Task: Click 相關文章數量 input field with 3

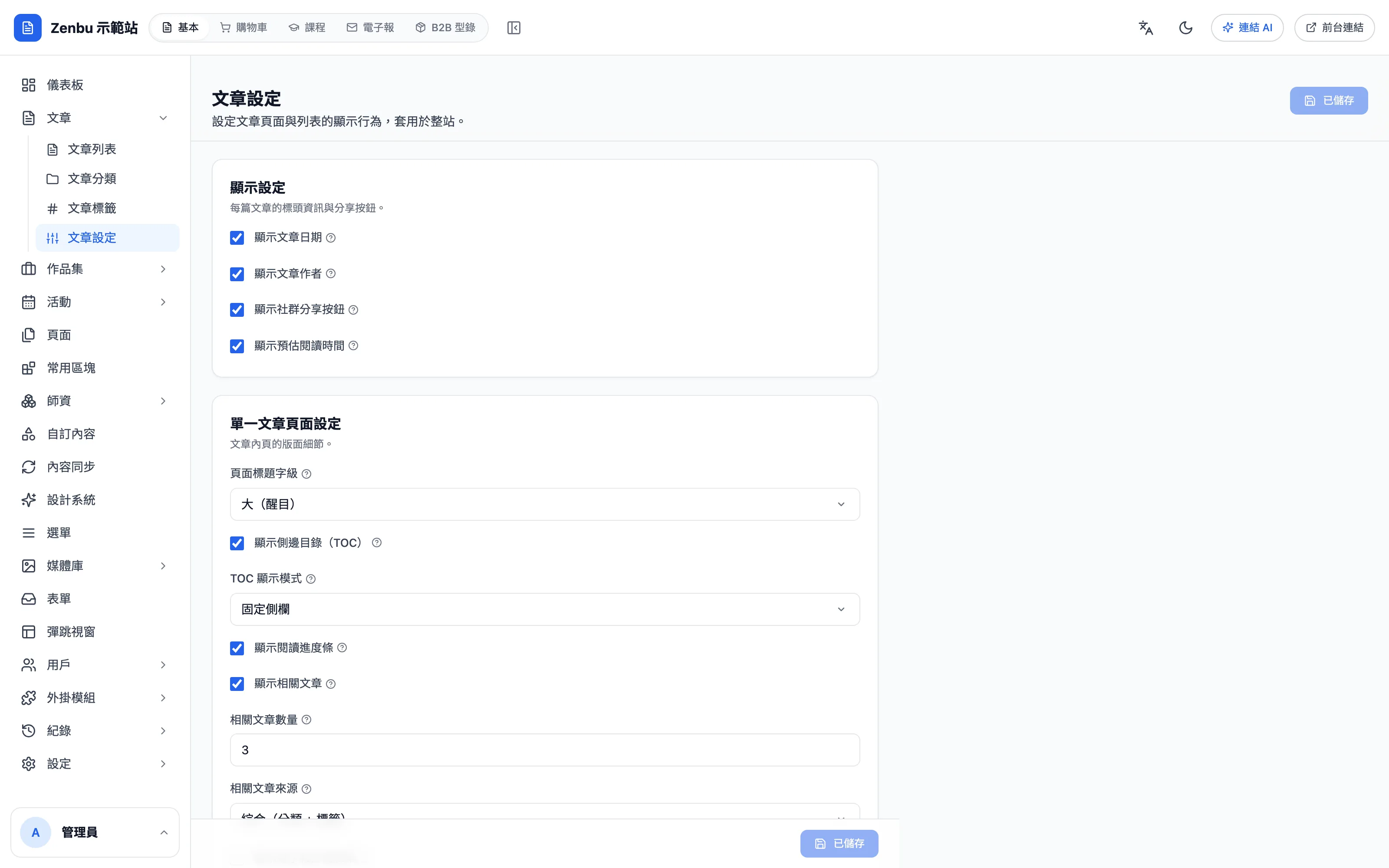Action: coord(545,750)
